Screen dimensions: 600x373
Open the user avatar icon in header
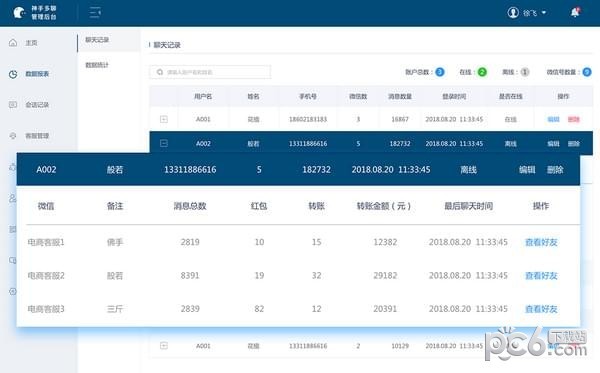(513, 13)
